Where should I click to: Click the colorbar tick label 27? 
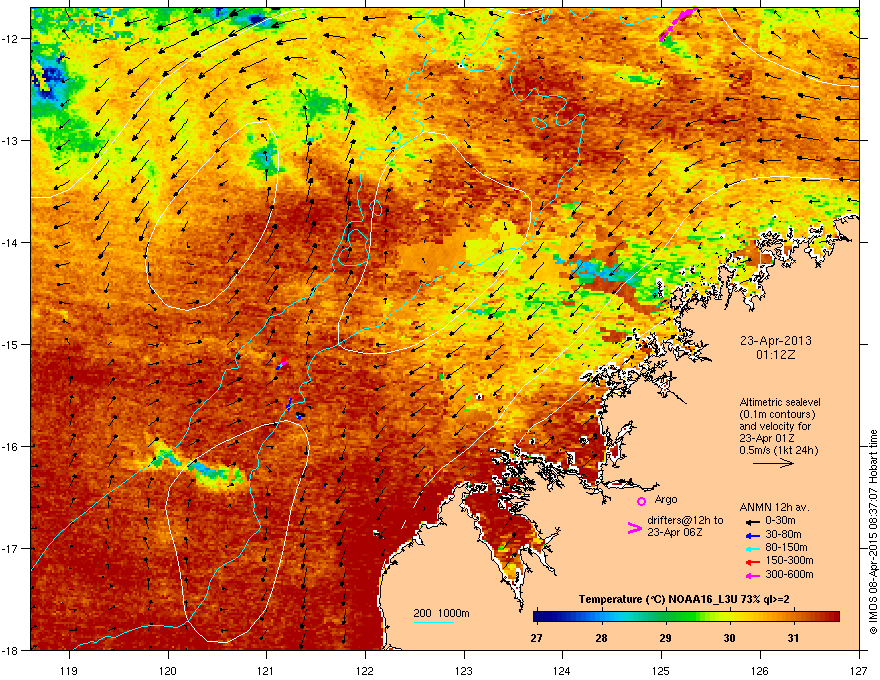pyautogui.click(x=537, y=638)
